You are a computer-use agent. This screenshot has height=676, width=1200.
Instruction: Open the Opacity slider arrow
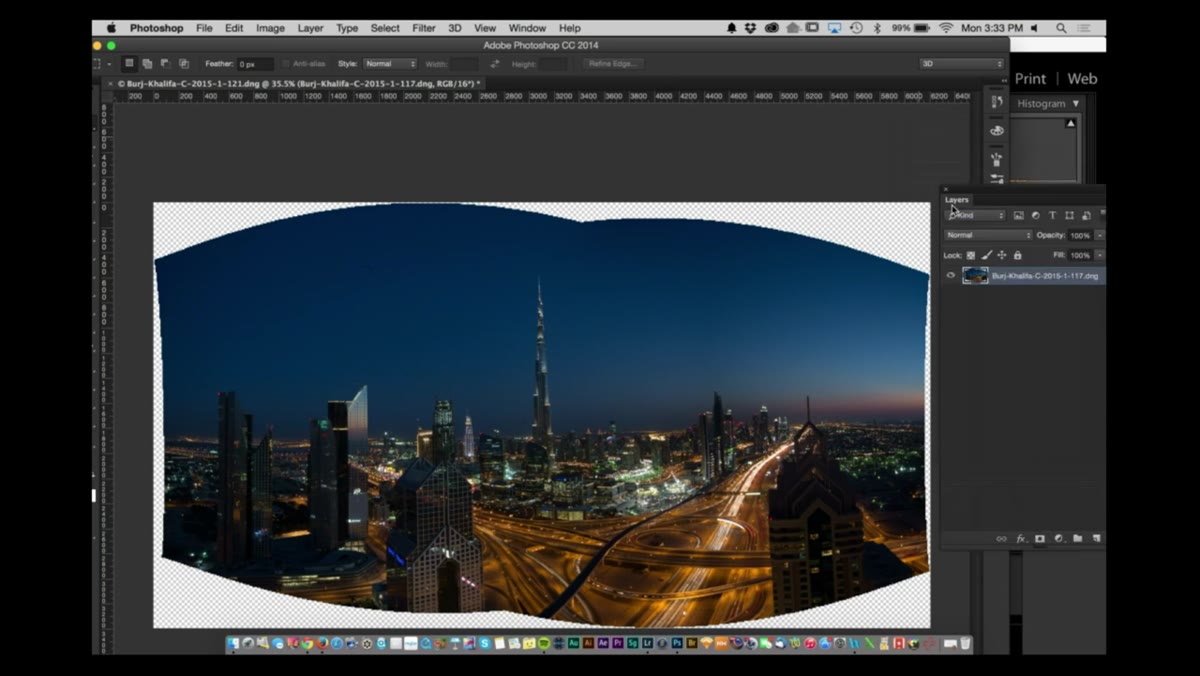click(1100, 236)
